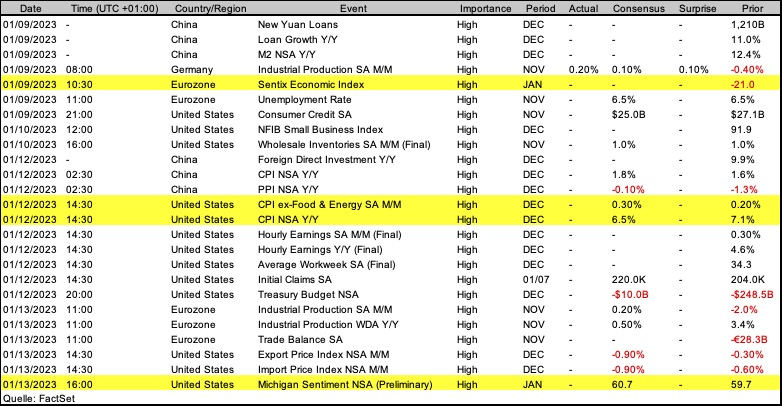Click the Prior column header
The height and width of the screenshot is (406, 782).
752,8
